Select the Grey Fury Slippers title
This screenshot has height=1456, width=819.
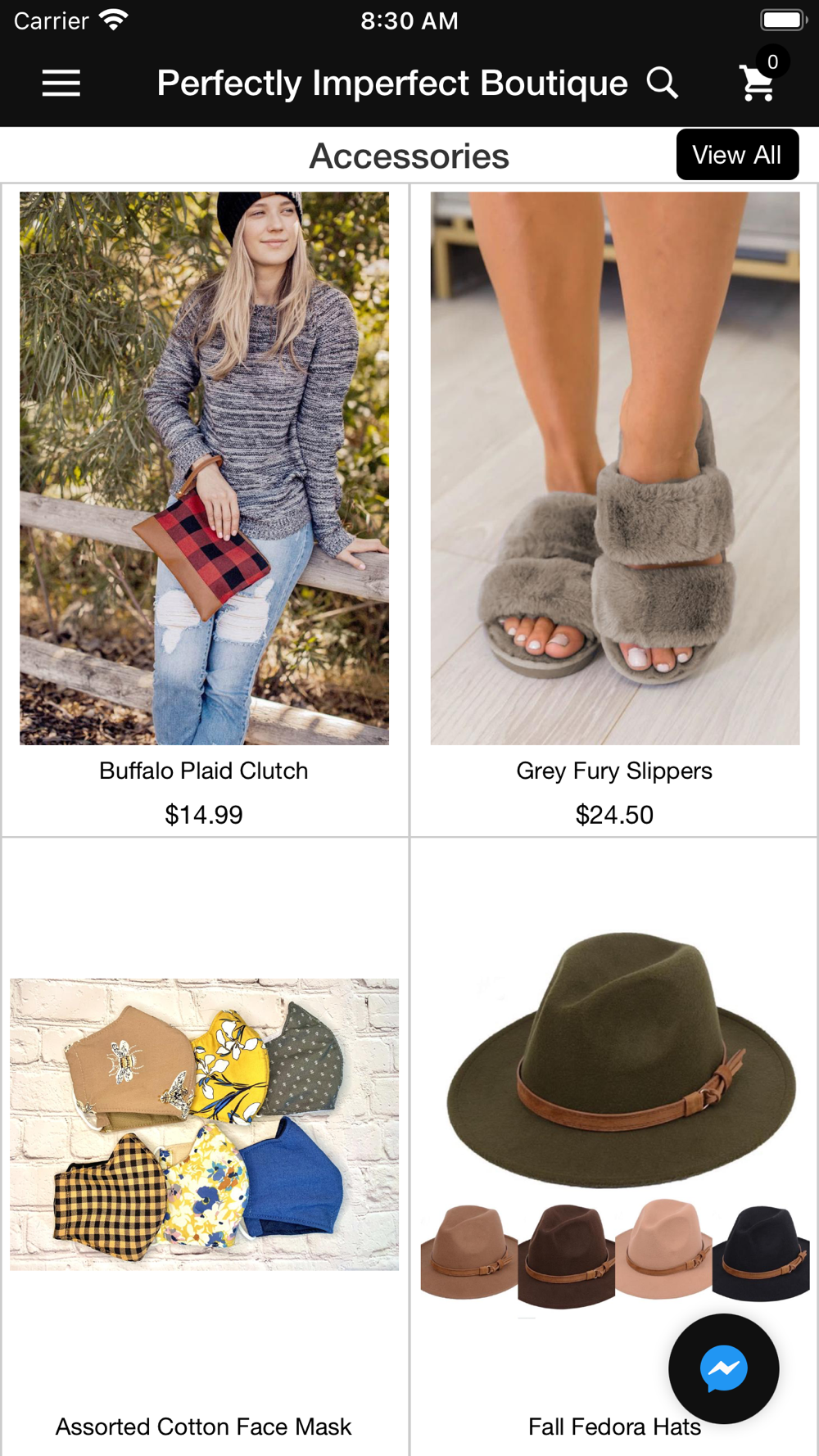[x=614, y=771]
